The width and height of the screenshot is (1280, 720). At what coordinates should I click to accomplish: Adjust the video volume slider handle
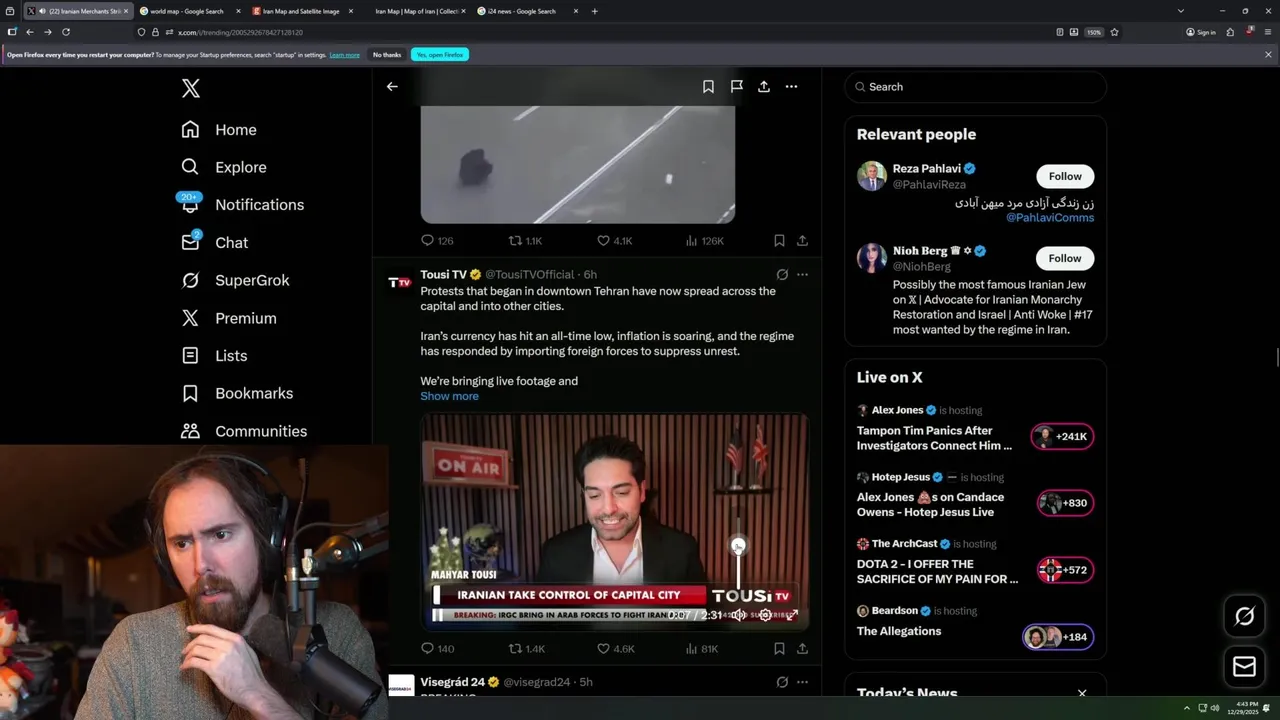pos(738,546)
